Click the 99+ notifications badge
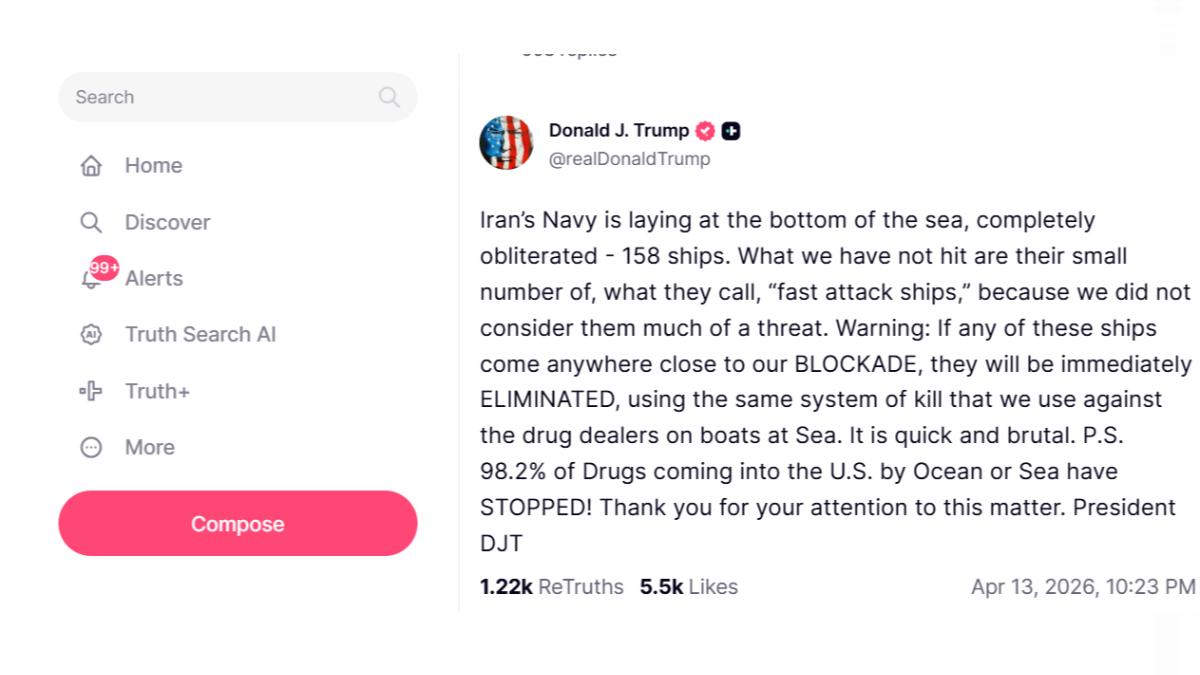The width and height of the screenshot is (1200, 675). [104, 268]
